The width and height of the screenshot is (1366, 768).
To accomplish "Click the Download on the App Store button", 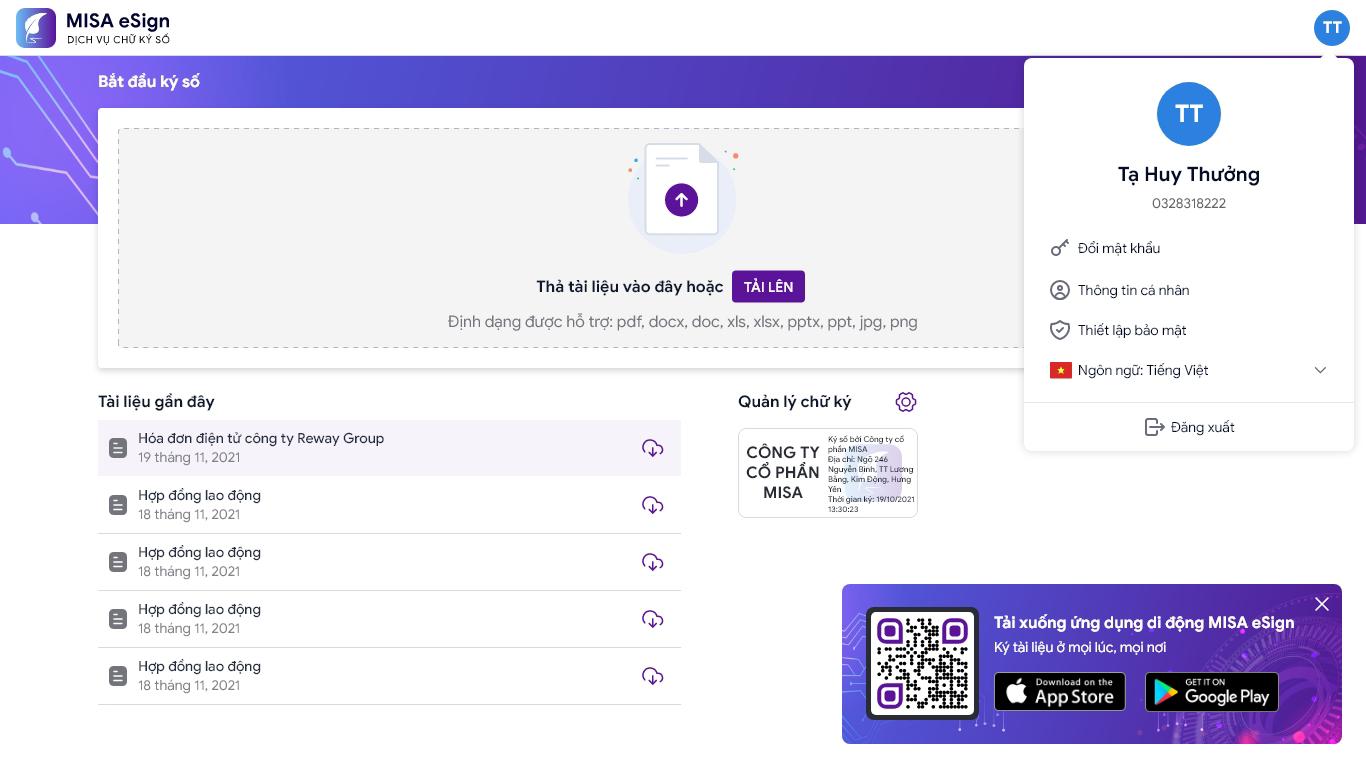I will [x=1059, y=692].
